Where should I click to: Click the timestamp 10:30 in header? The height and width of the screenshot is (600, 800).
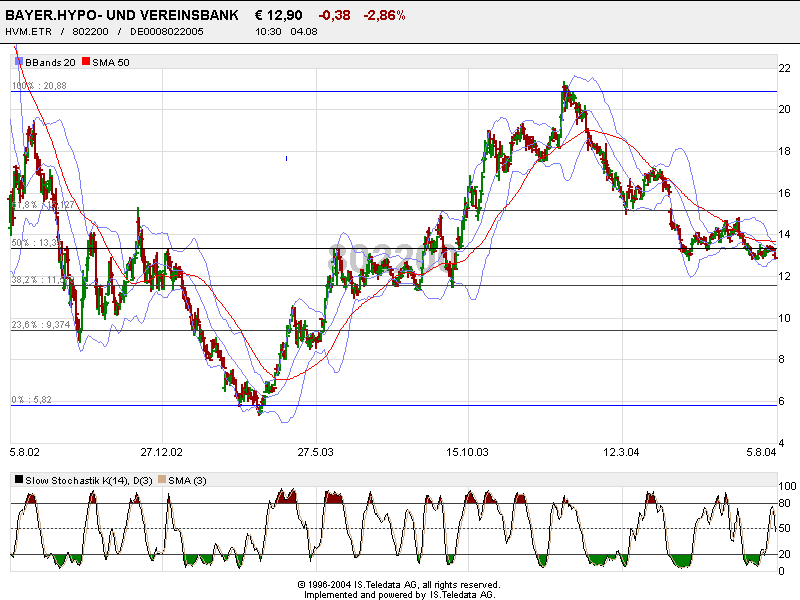268,32
